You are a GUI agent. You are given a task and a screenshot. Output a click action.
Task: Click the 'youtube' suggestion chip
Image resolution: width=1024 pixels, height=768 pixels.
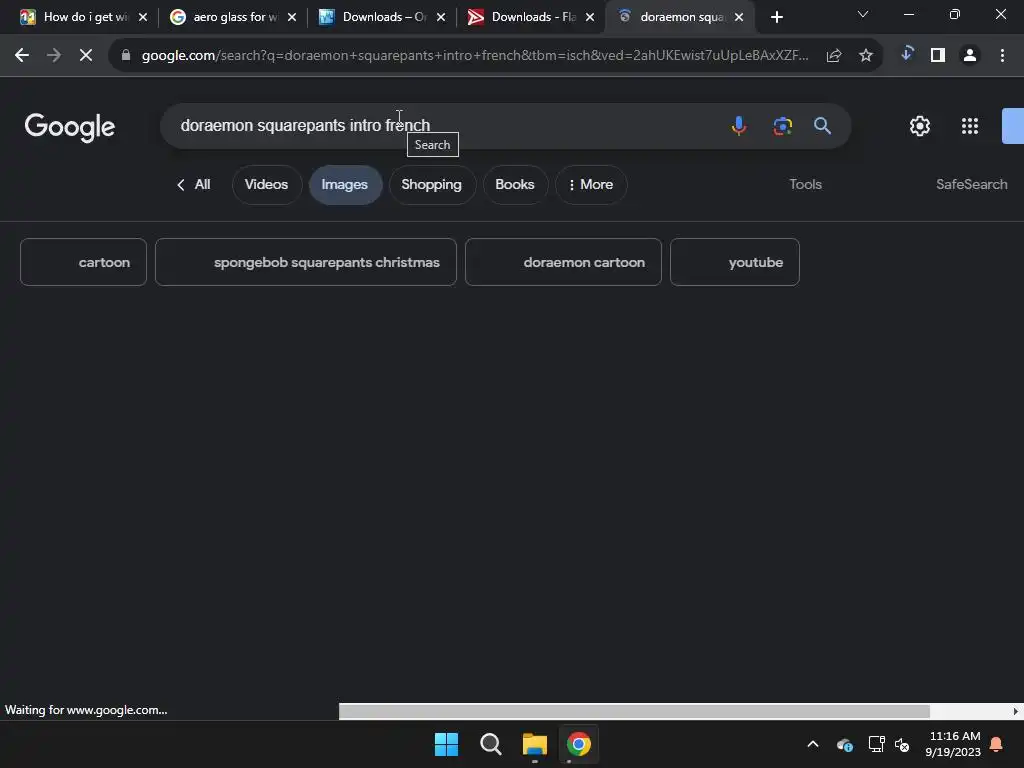735,262
